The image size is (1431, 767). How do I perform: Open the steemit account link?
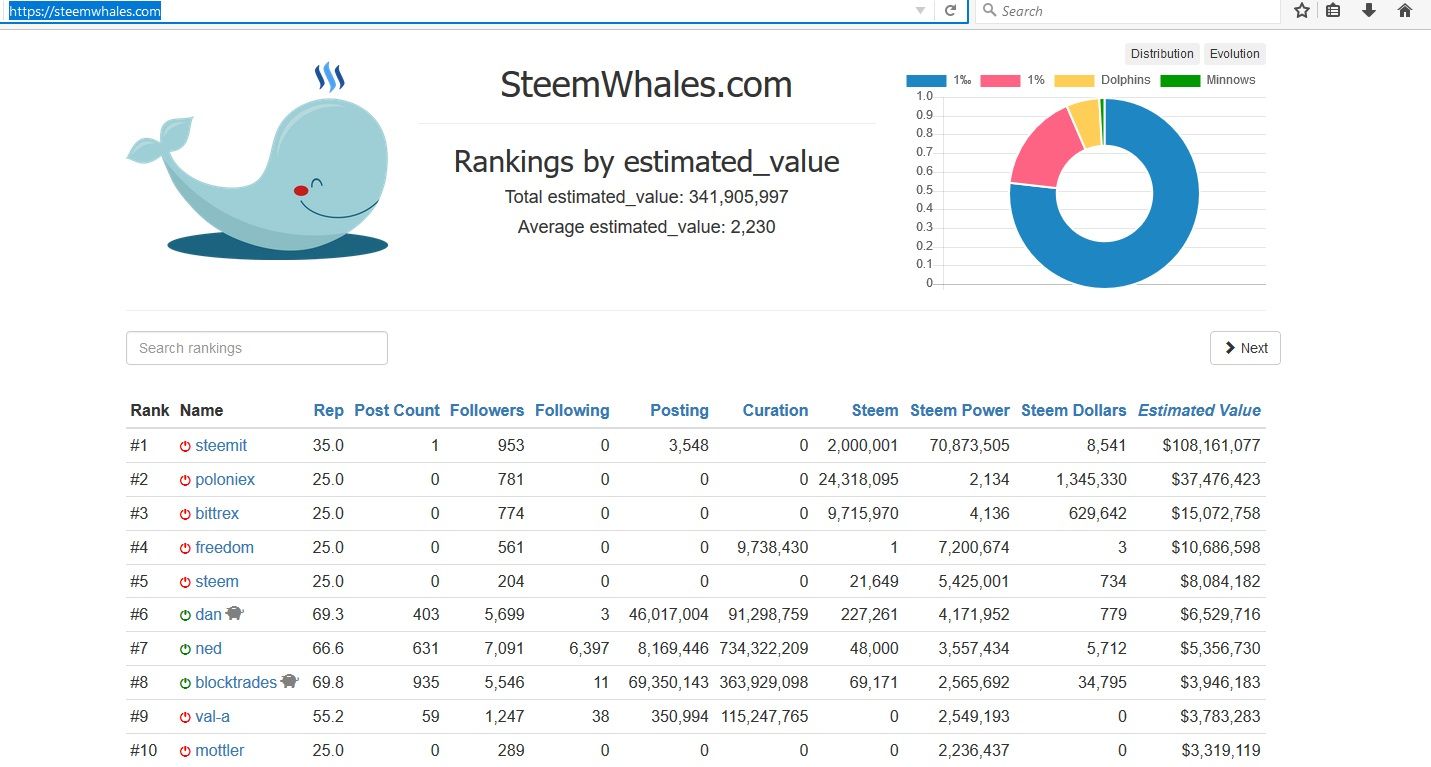coord(221,445)
